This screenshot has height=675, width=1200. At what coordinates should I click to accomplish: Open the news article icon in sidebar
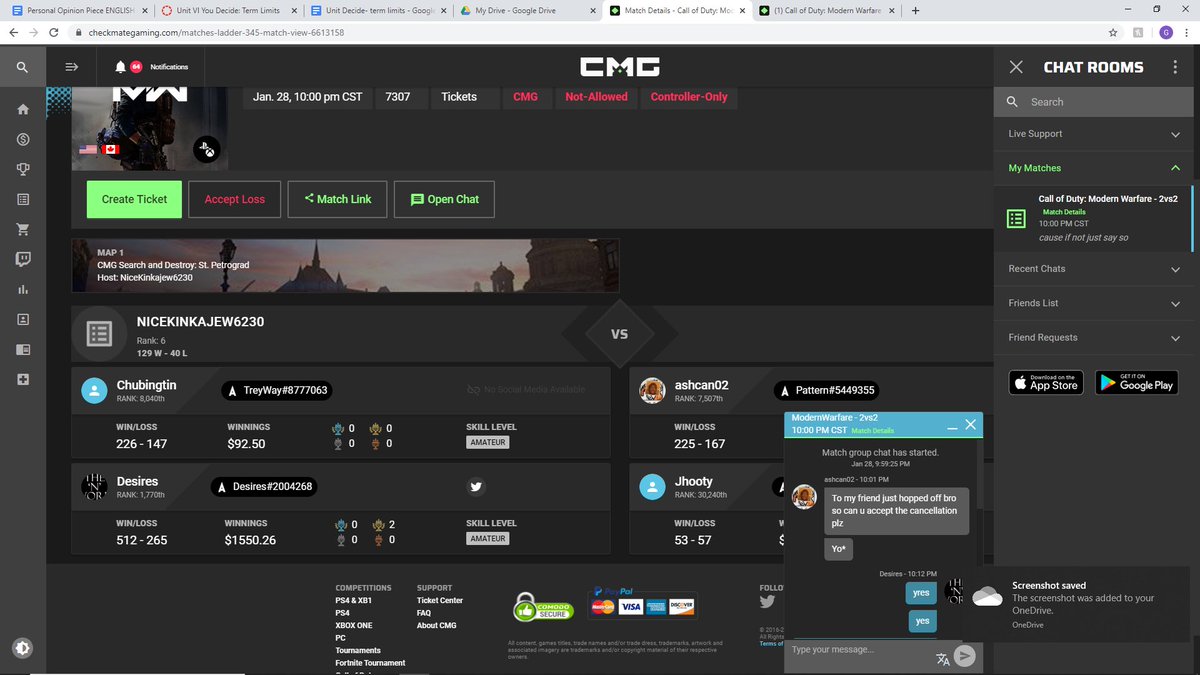tap(23, 349)
